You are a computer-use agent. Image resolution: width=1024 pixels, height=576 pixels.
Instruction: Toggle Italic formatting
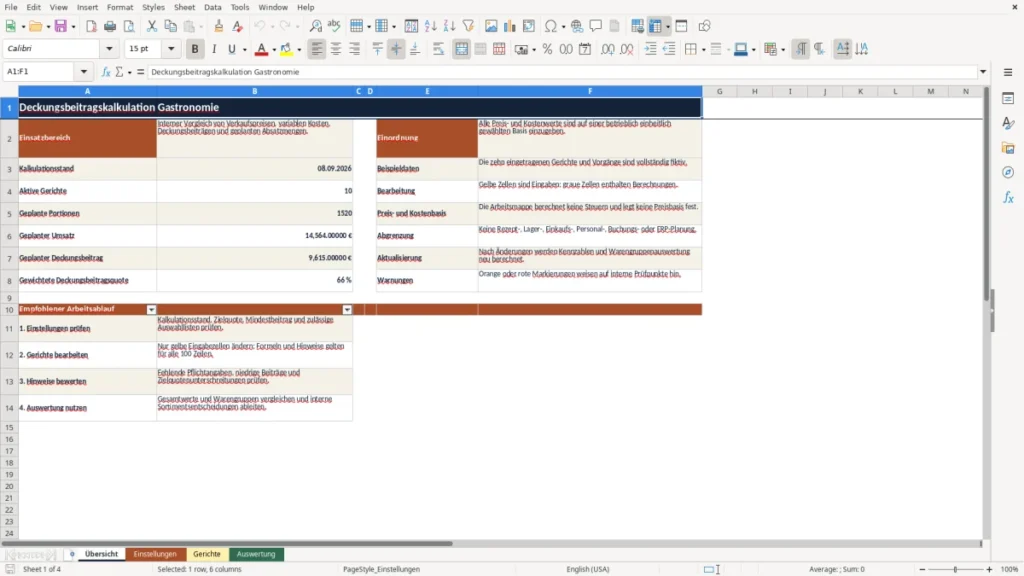pyautogui.click(x=214, y=49)
